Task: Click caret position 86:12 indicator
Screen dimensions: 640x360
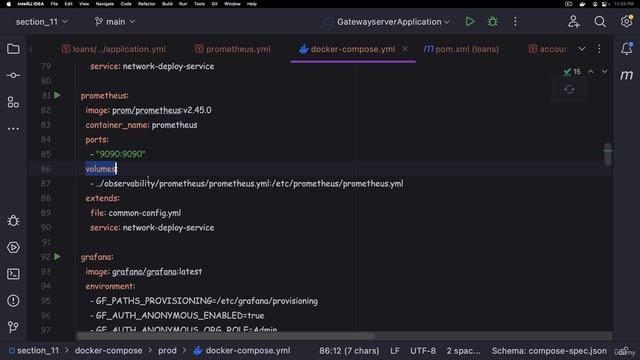Action: (x=349, y=351)
